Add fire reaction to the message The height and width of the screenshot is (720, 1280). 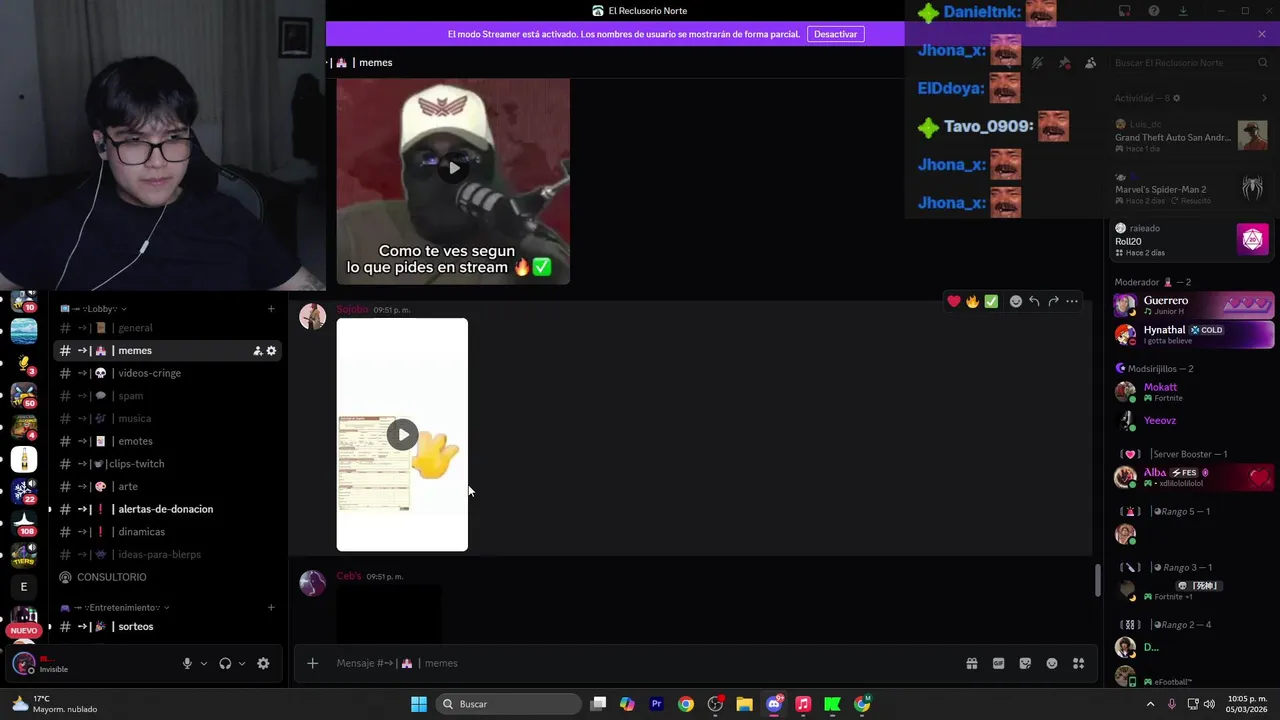point(972,301)
